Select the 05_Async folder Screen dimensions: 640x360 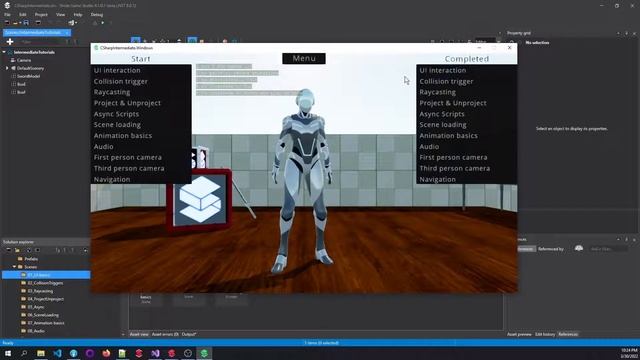click(36, 307)
